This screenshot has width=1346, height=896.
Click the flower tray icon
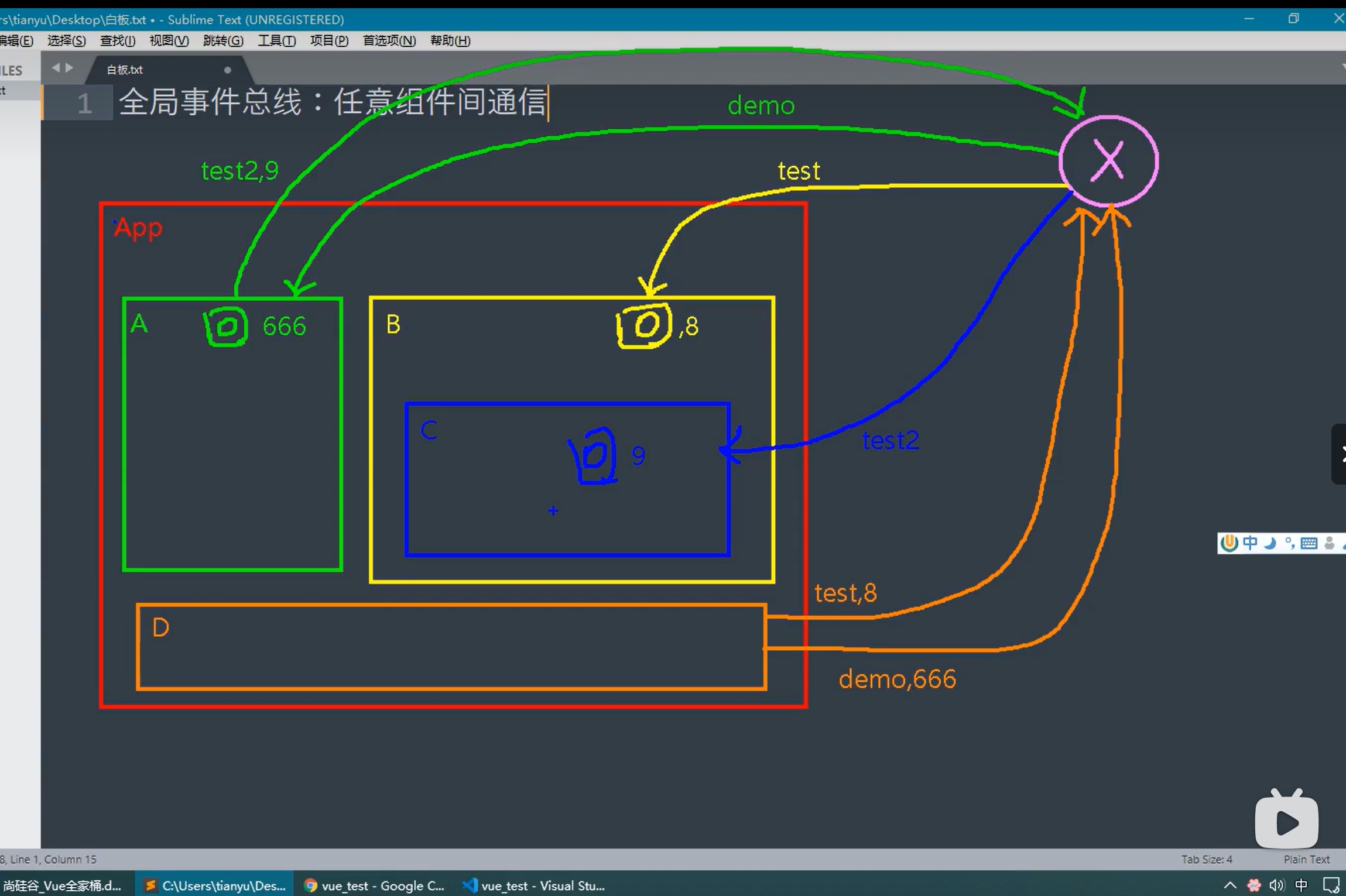click(x=1253, y=885)
